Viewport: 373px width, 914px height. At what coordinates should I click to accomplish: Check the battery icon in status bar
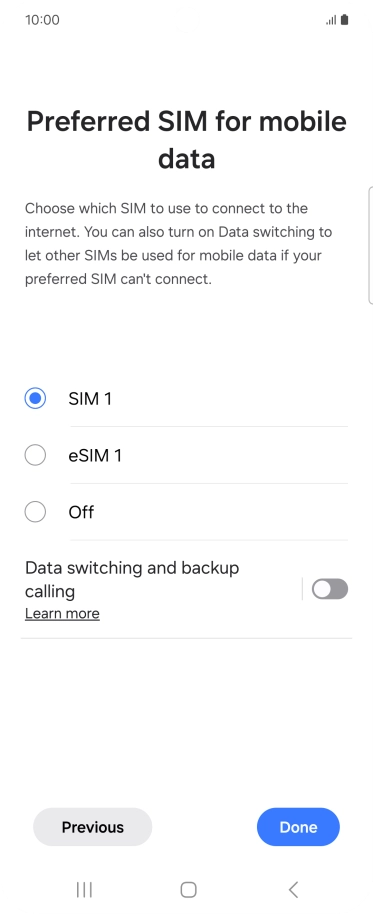pos(344,20)
